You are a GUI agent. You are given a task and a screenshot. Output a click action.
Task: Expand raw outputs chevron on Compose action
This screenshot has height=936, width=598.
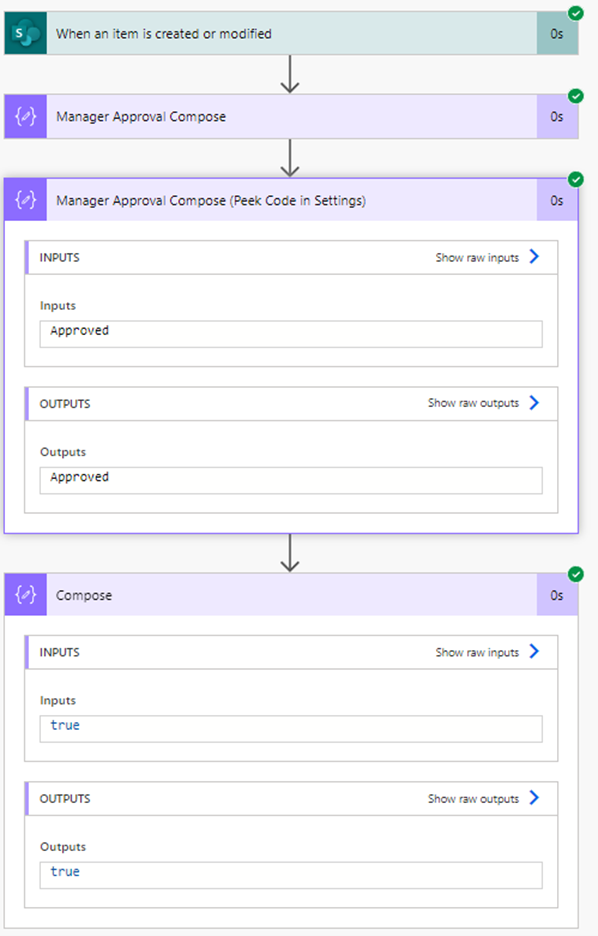pos(535,798)
